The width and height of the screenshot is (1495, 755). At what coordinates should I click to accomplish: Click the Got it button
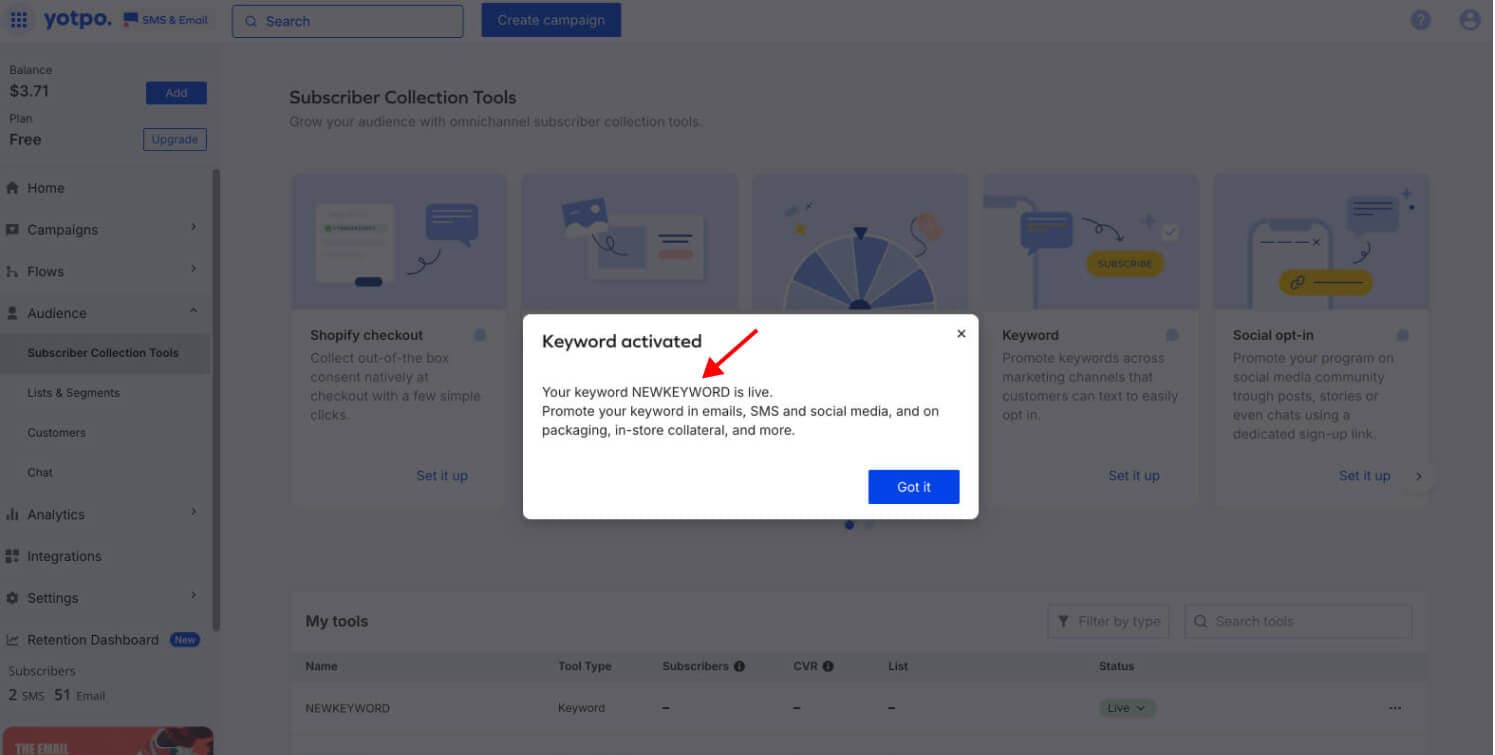pos(913,487)
